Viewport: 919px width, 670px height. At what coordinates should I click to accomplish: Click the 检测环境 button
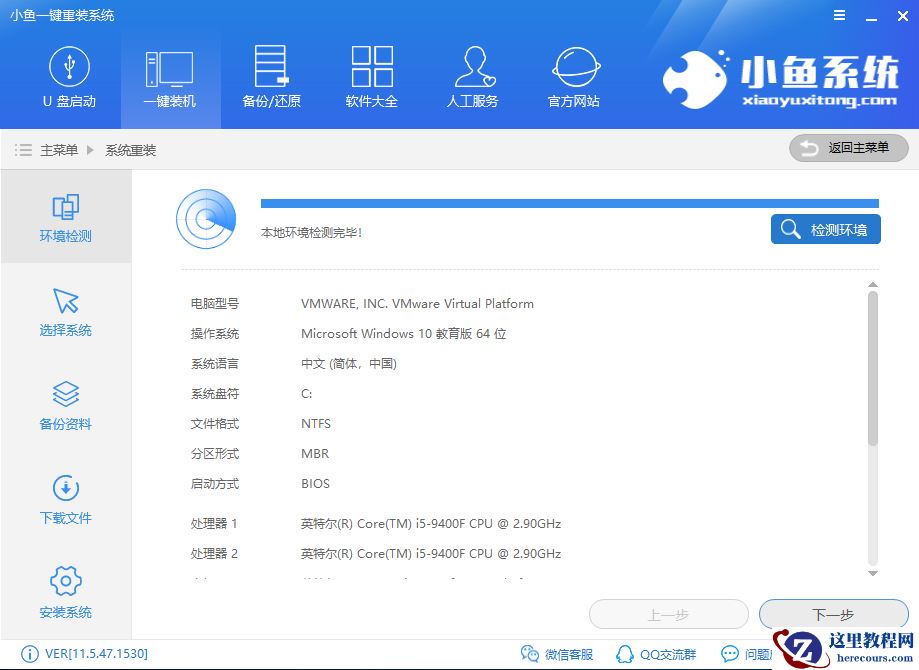pyautogui.click(x=824, y=229)
